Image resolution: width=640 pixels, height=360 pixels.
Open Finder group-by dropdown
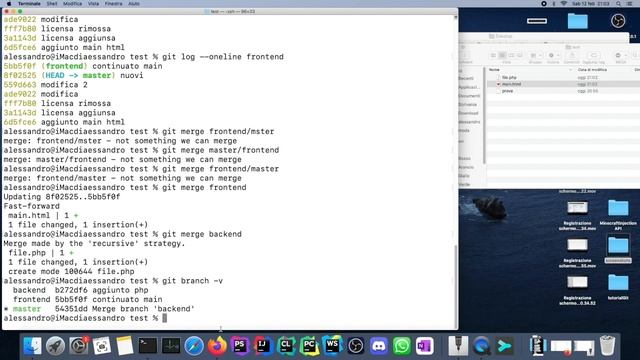535,56
